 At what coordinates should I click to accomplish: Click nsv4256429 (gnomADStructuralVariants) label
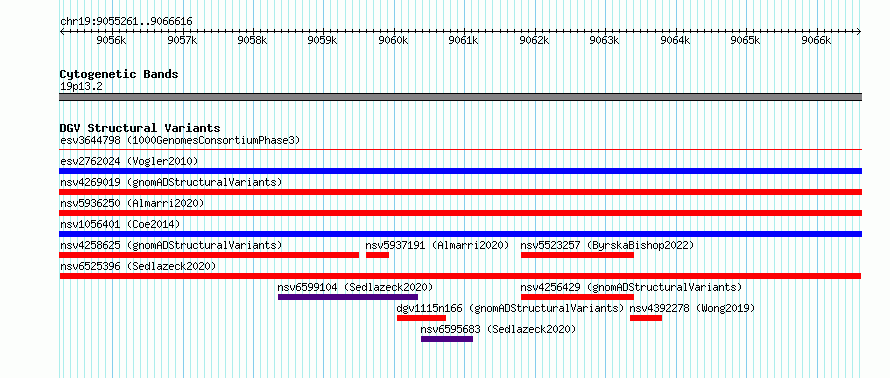click(631, 287)
